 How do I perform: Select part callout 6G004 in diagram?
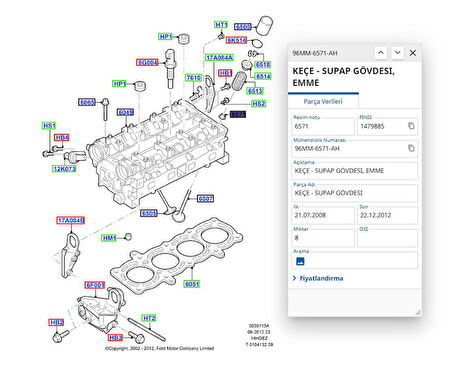tap(147, 62)
